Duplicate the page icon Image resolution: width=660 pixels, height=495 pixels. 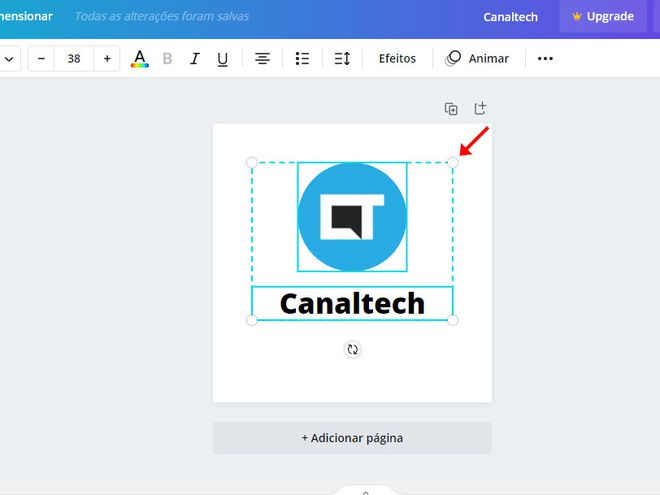pos(451,109)
